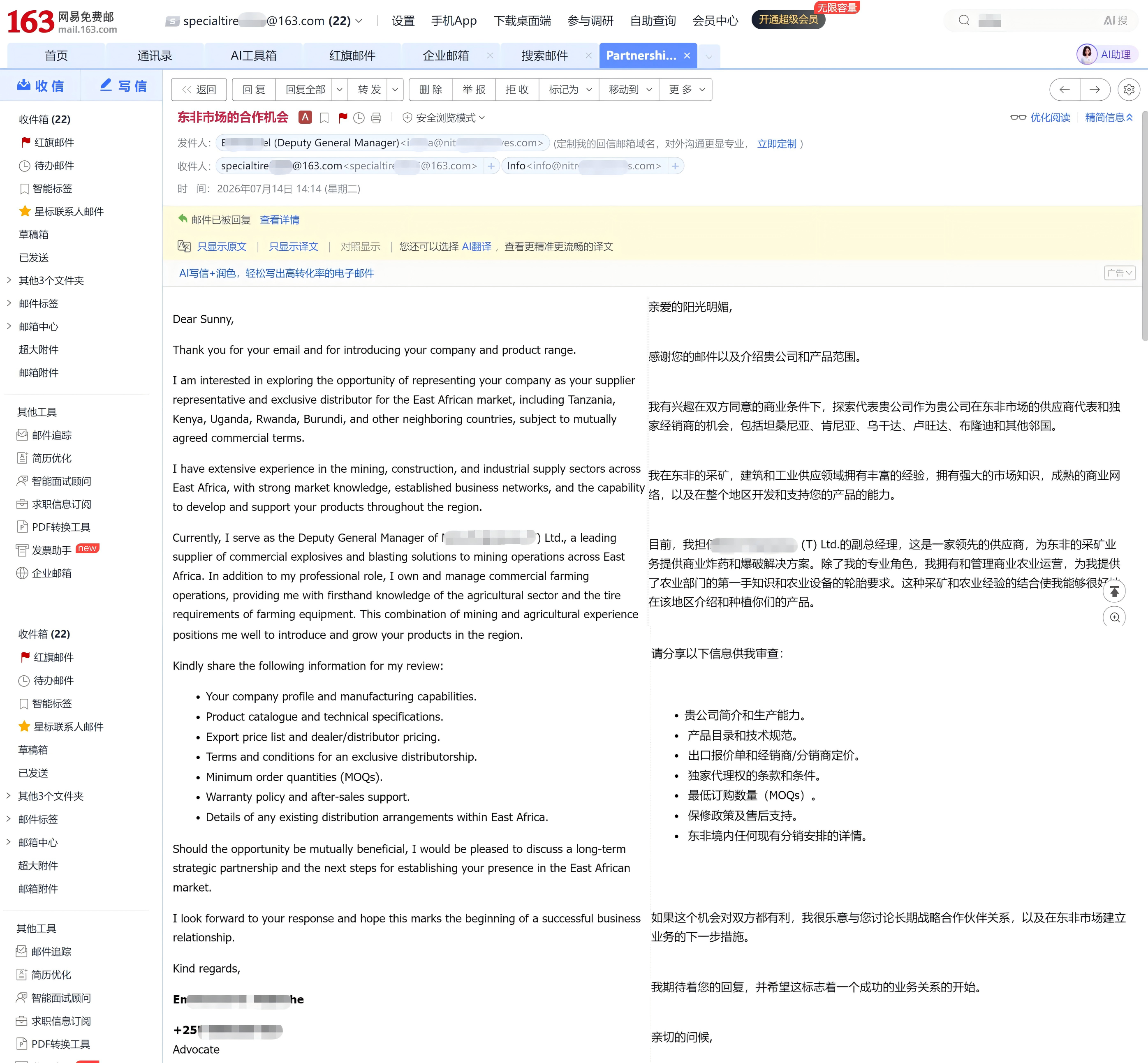Add Info recipient contact with plus icon
1148x1063 pixels.
point(675,166)
